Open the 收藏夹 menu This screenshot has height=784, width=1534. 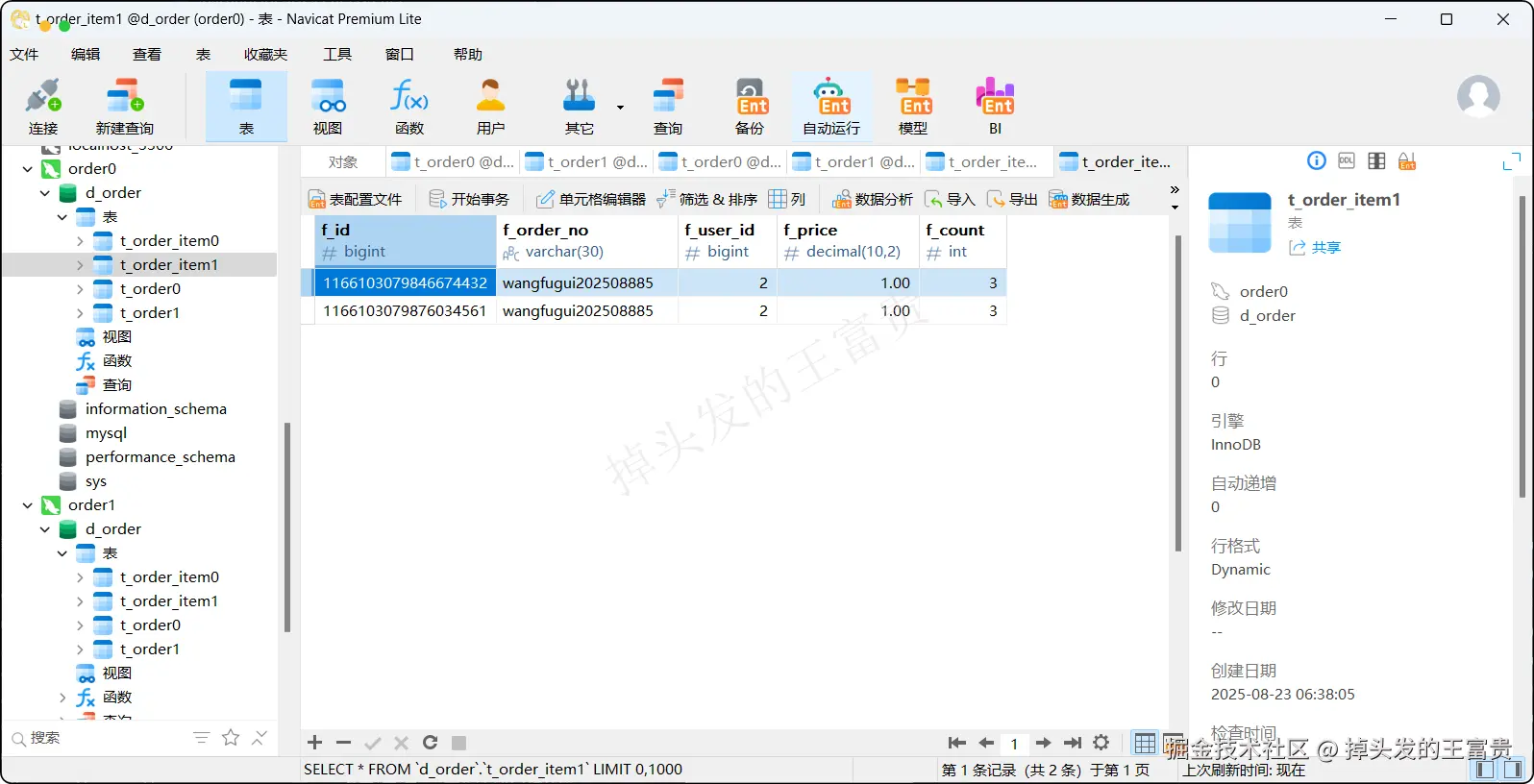(266, 55)
